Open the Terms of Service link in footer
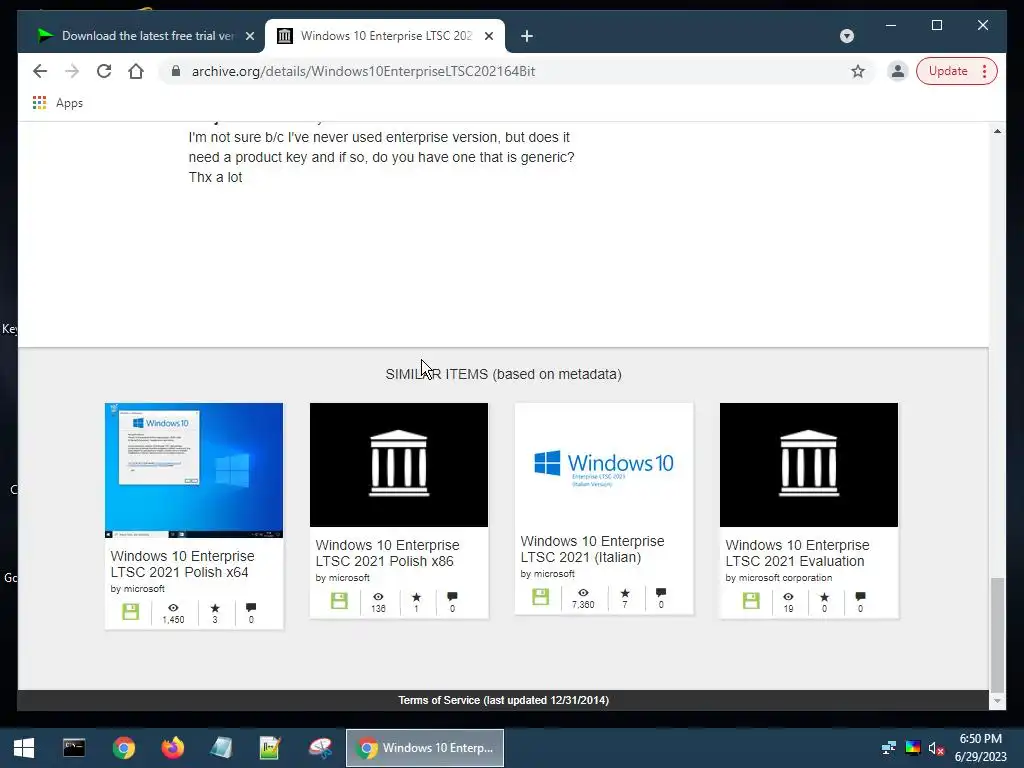Viewport: 1024px width, 768px height. 504,700
